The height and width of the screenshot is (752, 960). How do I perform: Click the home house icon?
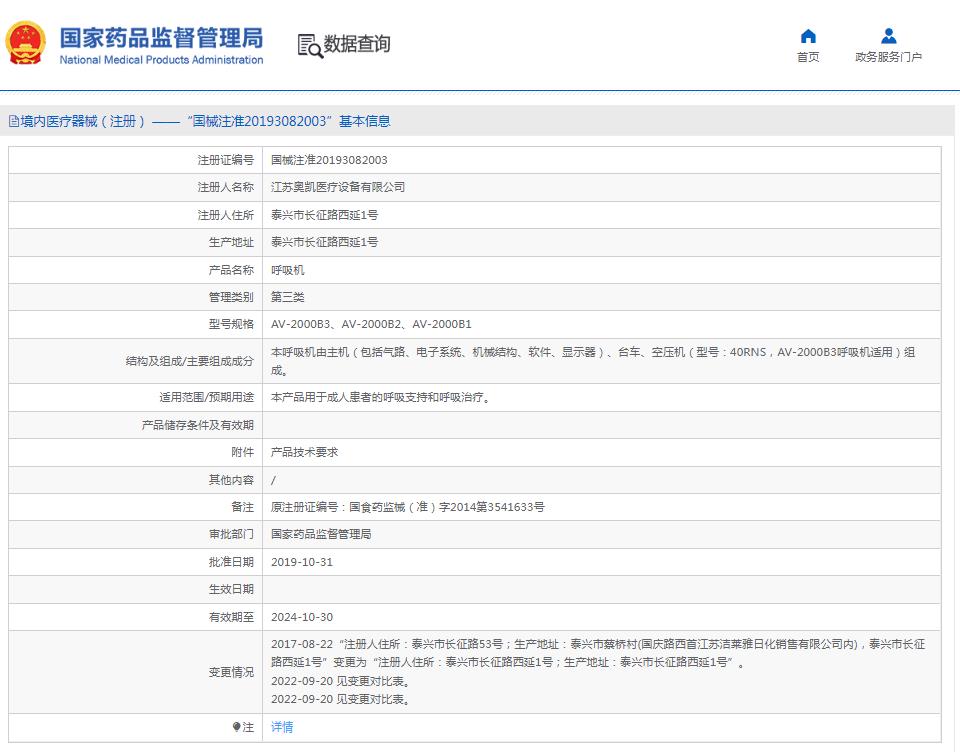pos(808,37)
